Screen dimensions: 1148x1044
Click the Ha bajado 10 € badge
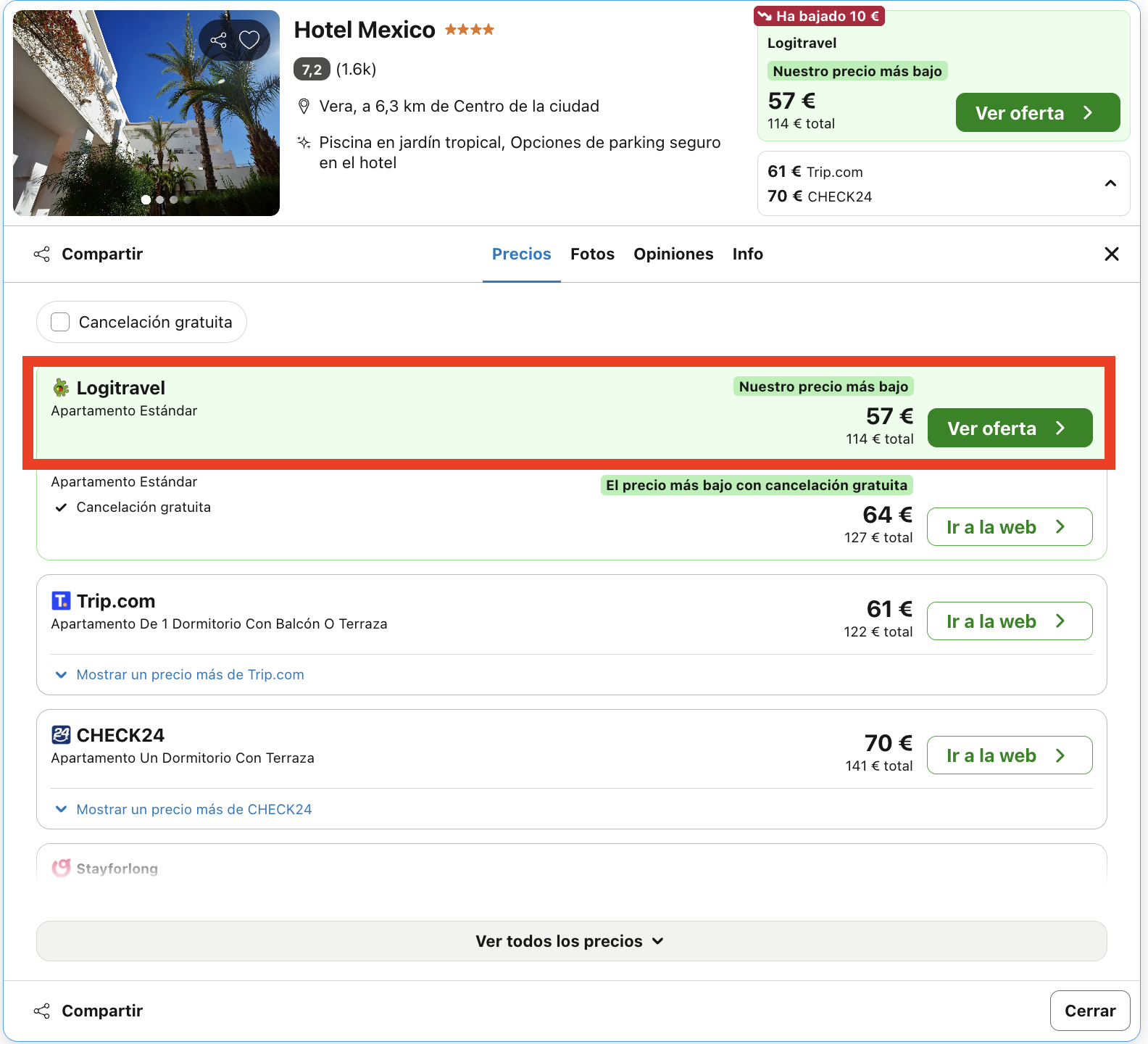pyautogui.click(x=820, y=16)
